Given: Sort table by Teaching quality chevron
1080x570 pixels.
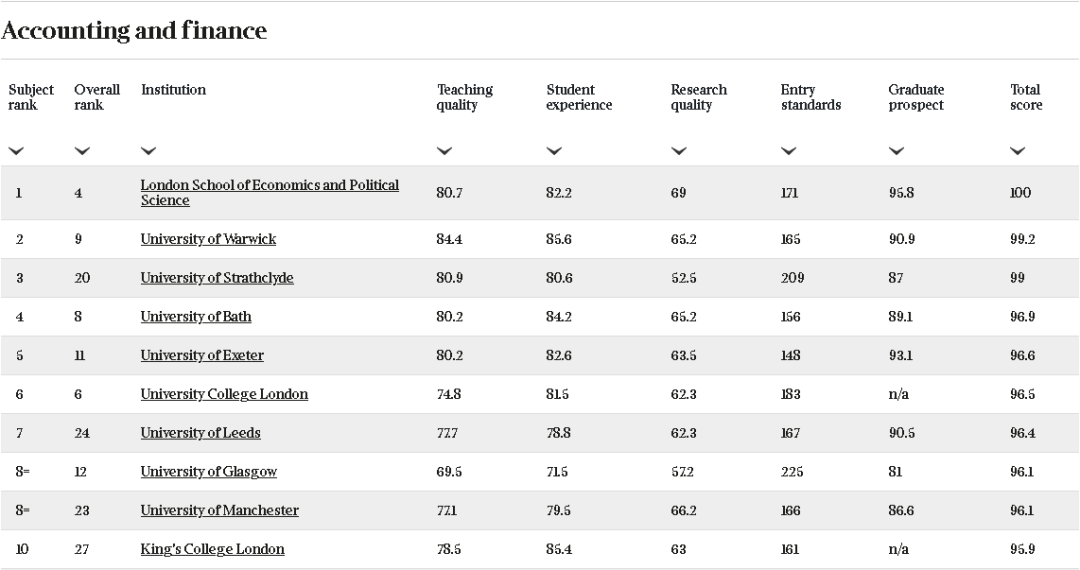Looking at the screenshot, I should click(444, 151).
